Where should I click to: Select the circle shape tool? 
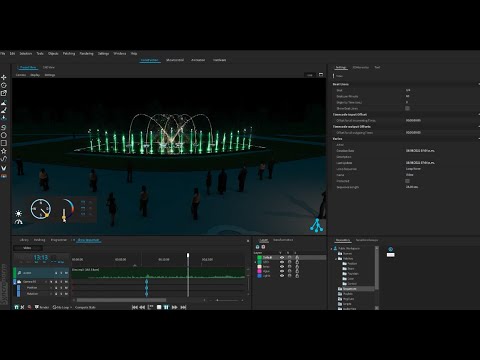4,135
